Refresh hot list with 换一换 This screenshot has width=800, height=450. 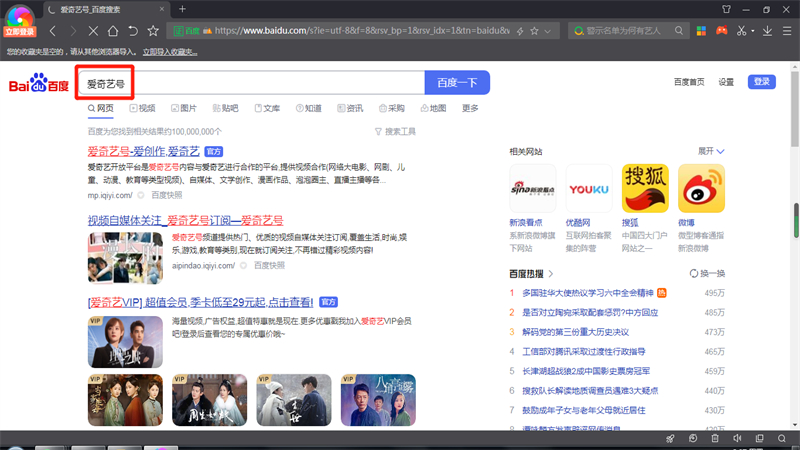pos(707,273)
